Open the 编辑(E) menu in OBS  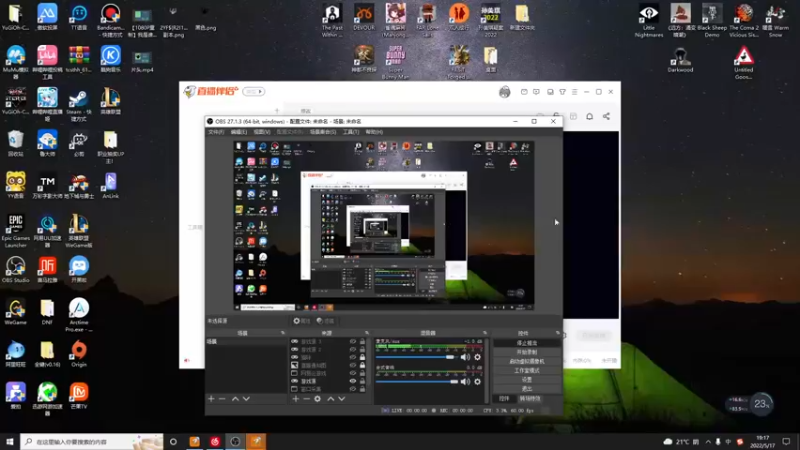coord(239,132)
